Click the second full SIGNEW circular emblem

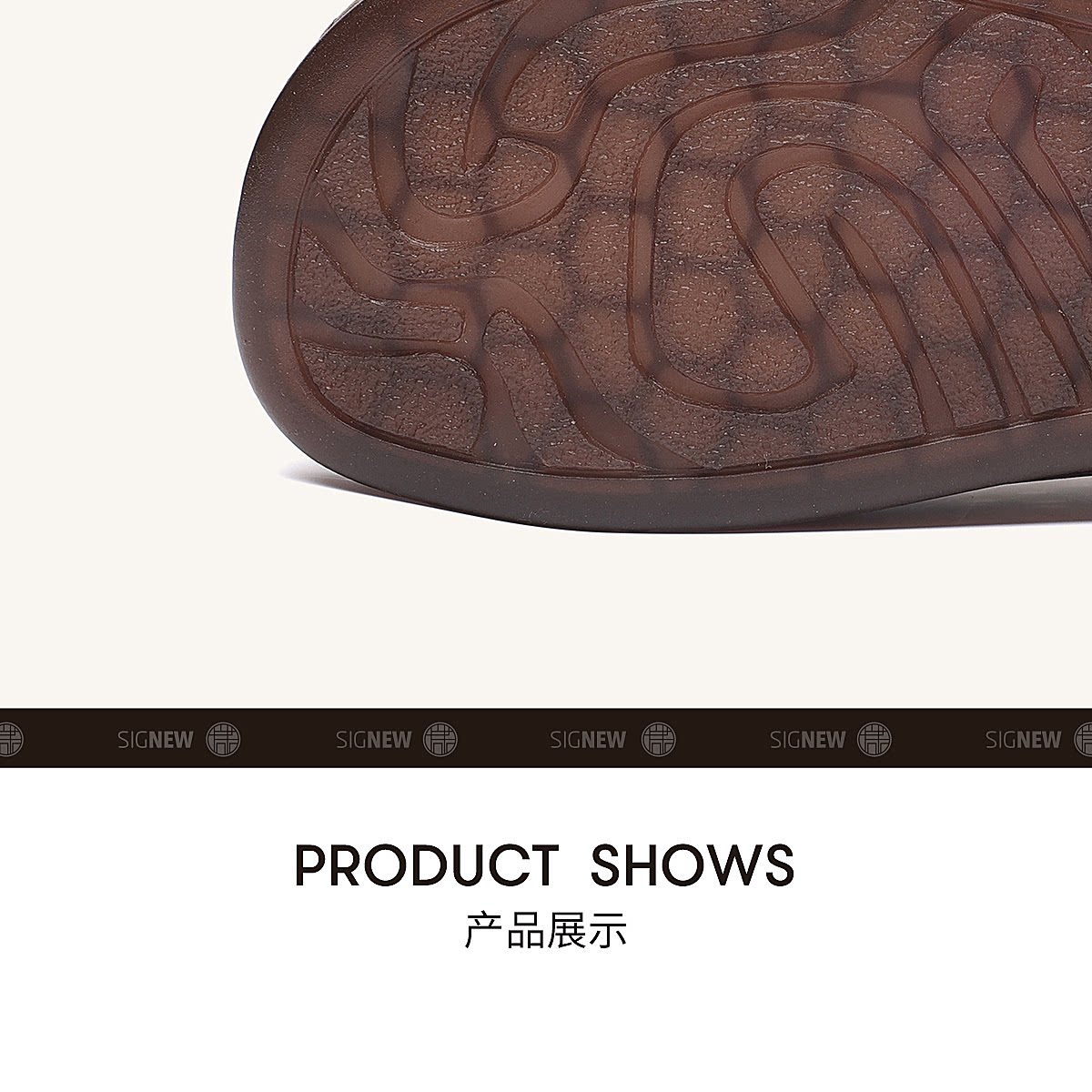441,739
